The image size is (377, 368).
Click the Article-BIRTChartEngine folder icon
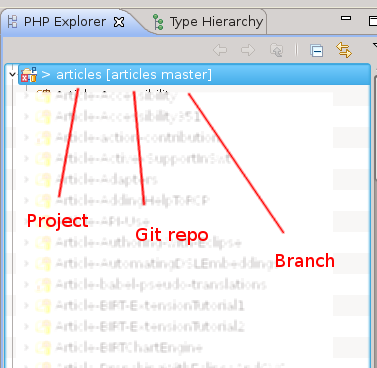pos(43,347)
